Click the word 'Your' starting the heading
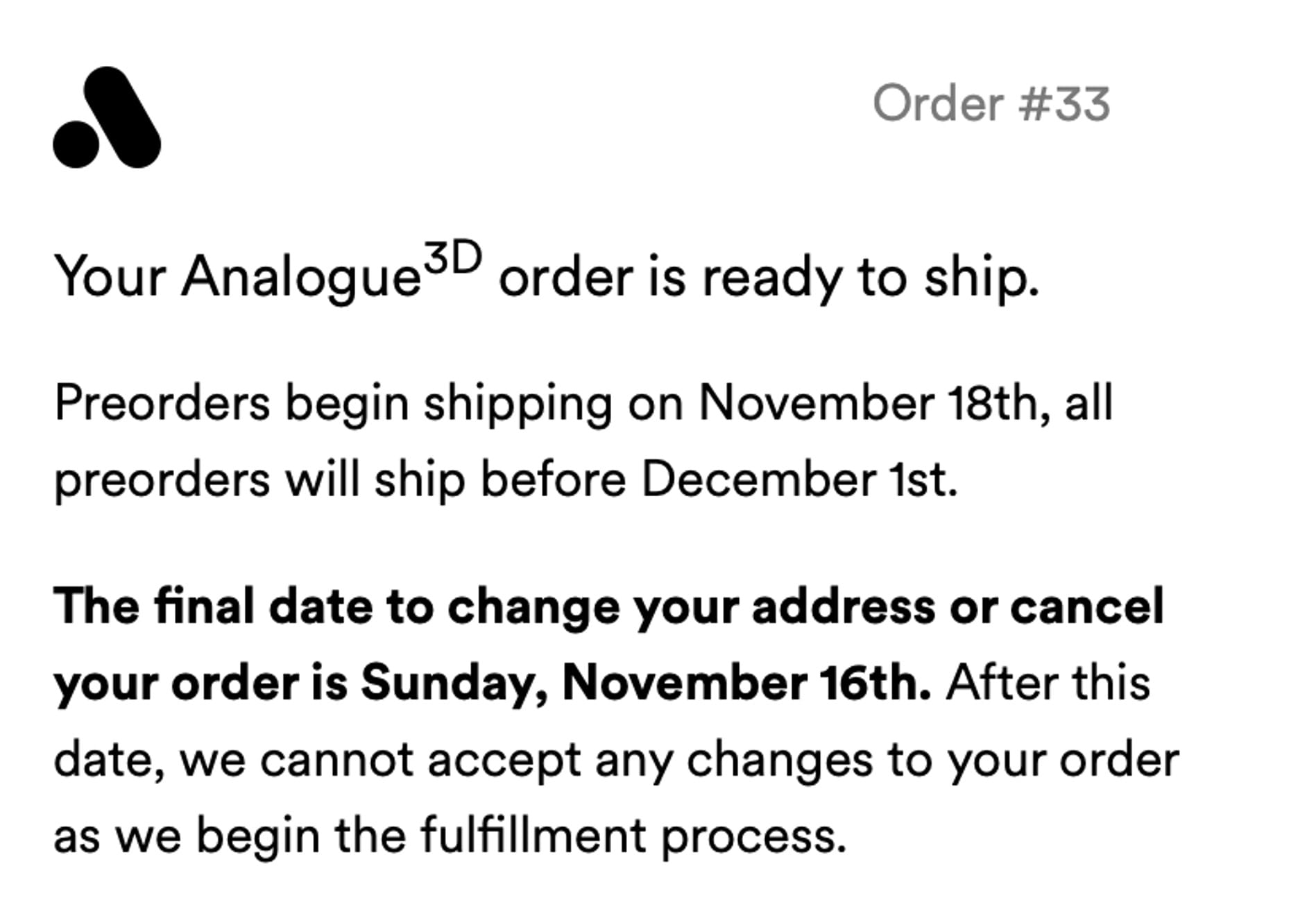The width and height of the screenshot is (1316, 916). click(110, 277)
